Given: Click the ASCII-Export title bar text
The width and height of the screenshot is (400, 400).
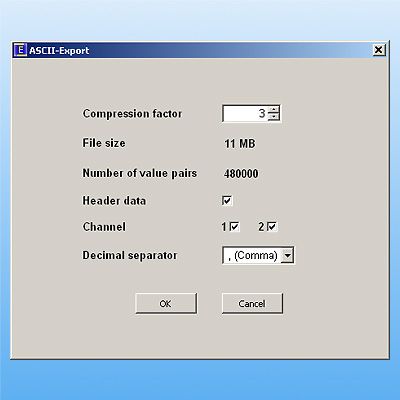Looking at the screenshot, I should pyautogui.click(x=59, y=51).
